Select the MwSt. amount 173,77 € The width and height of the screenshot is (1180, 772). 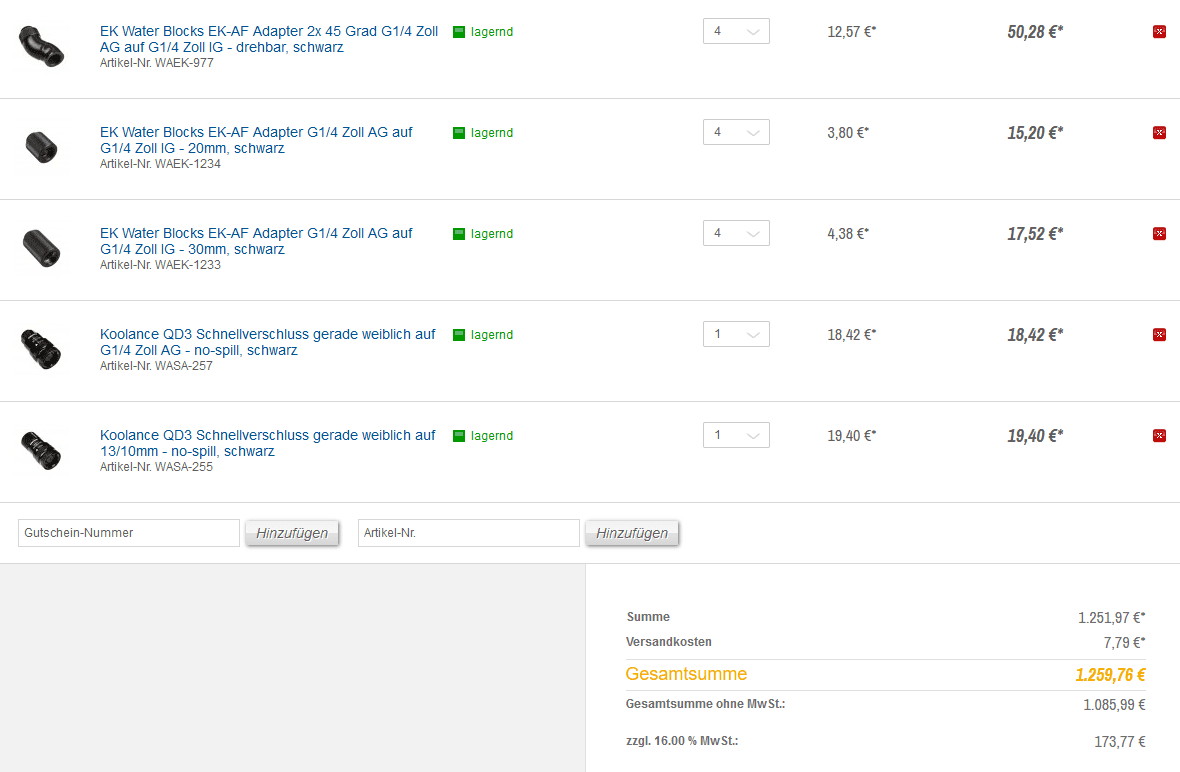tap(1120, 742)
